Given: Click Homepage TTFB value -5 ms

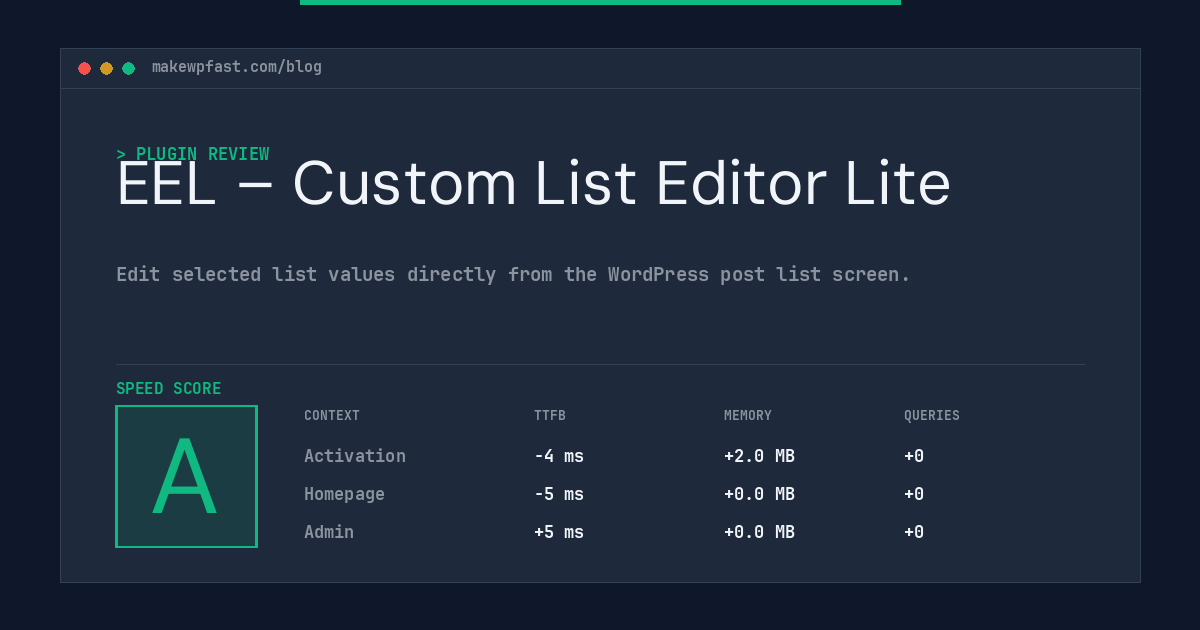Looking at the screenshot, I should 559,494.
